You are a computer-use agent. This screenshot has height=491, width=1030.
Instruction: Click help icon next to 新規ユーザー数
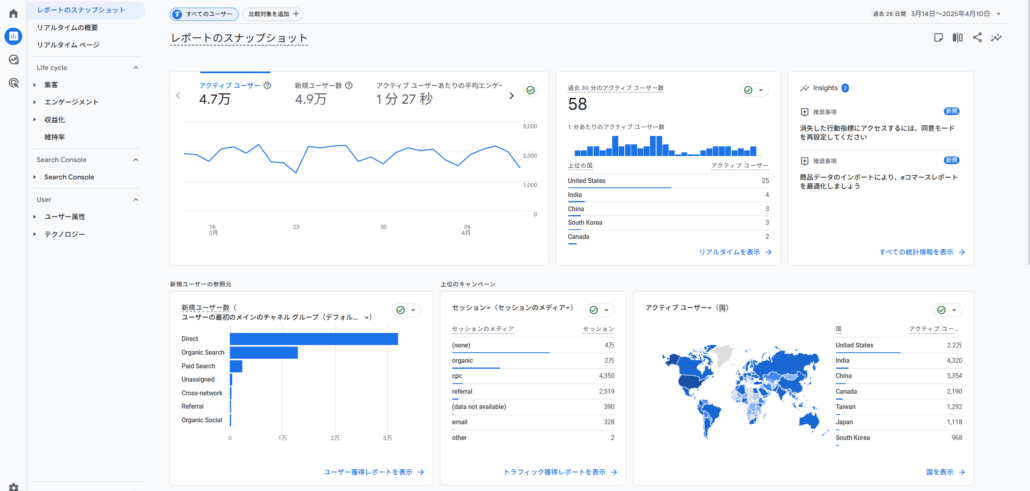349,85
